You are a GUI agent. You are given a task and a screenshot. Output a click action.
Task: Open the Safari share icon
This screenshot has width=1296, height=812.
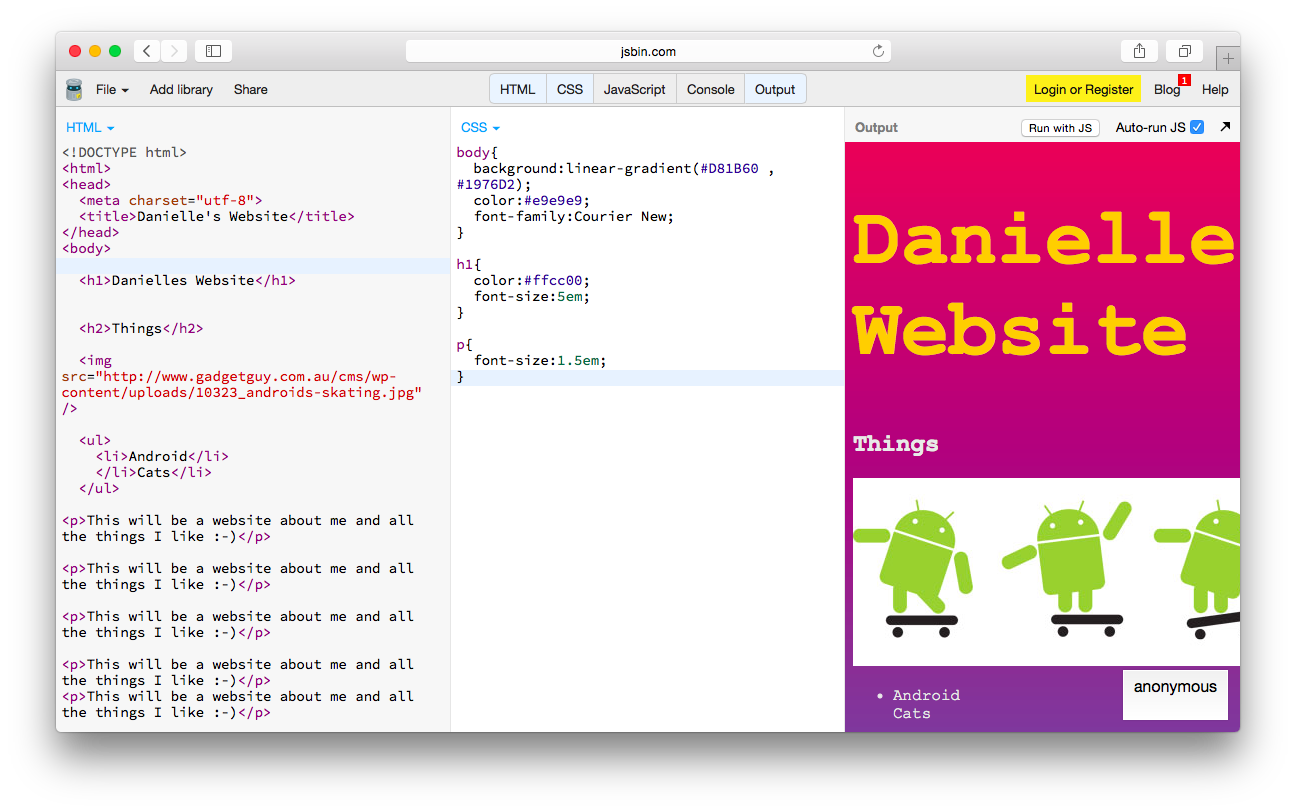click(x=1139, y=51)
